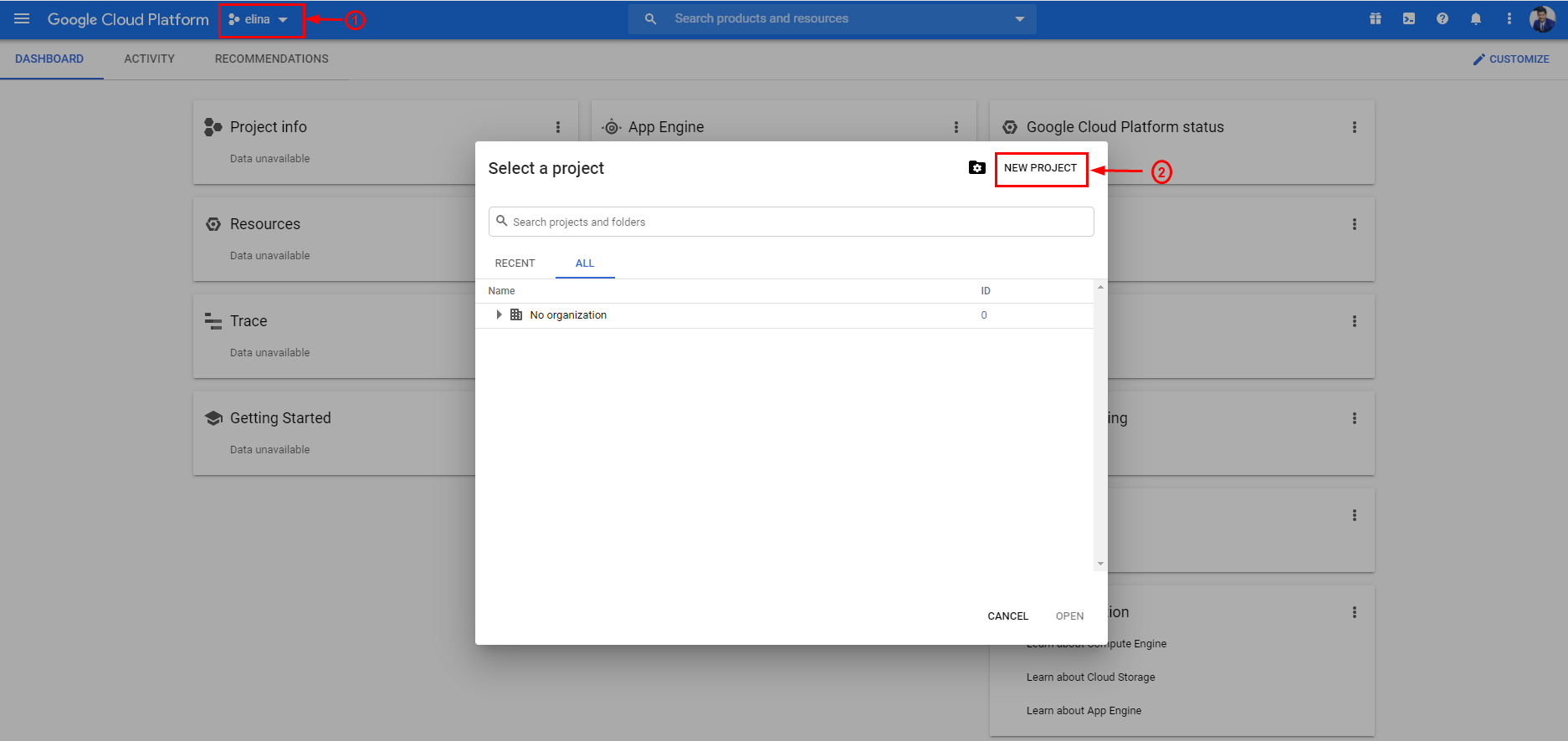Select the All tab in the dialog
Viewport: 1568px width, 741px height.
click(x=585, y=263)
